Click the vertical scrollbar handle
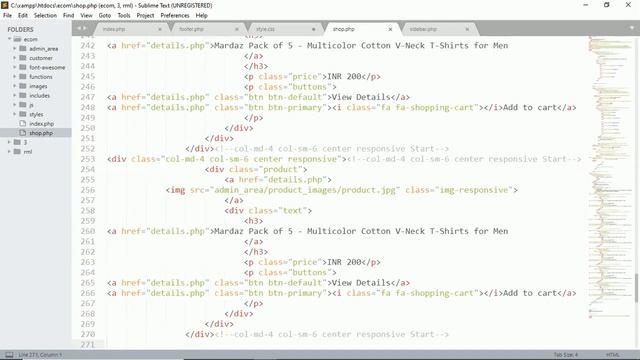Viewport: 640px width, 360px height. click(x=637, y=288)
